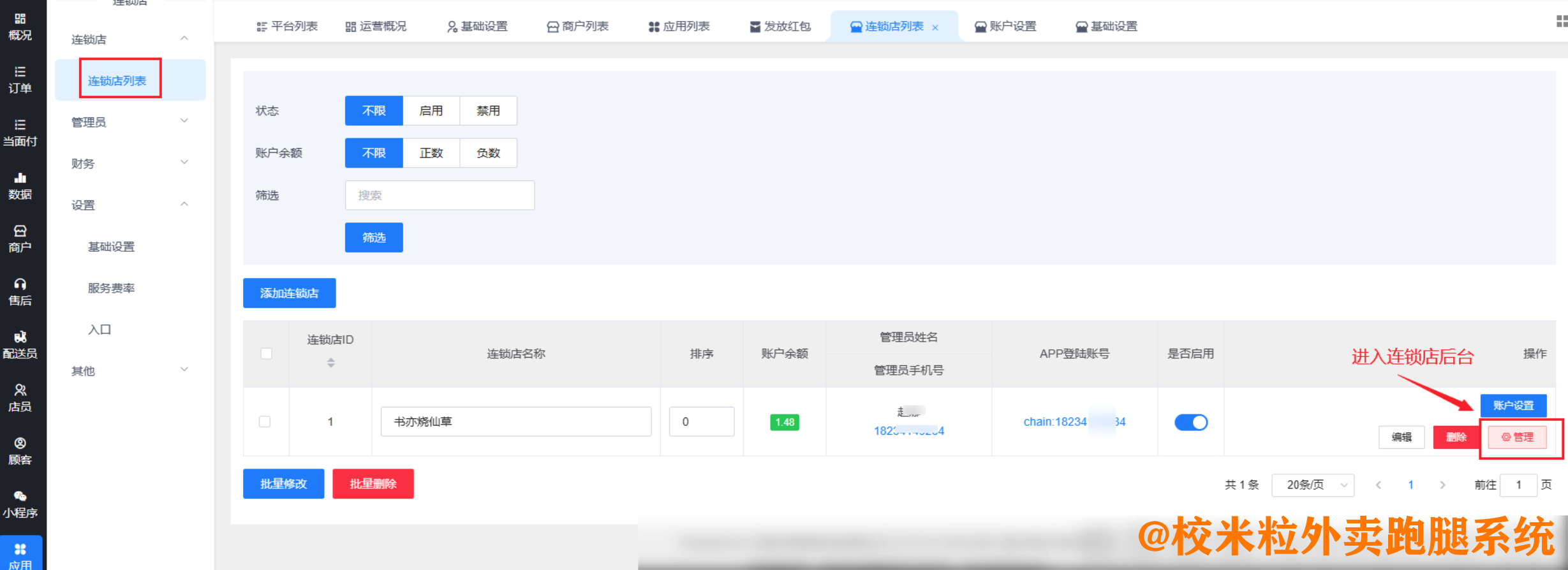
Task: Select the 数据 statistics sidebar icon
Action: (x=20, y=186)
